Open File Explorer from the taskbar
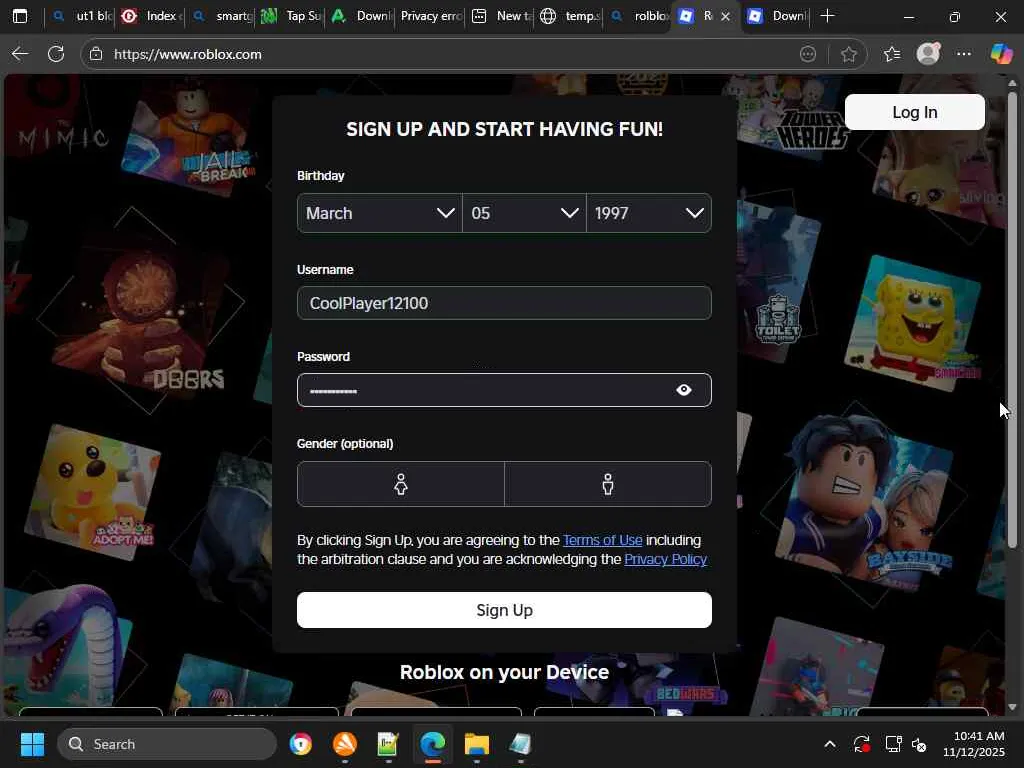This screenshot has width=1024, height=768. pos(477,744)
